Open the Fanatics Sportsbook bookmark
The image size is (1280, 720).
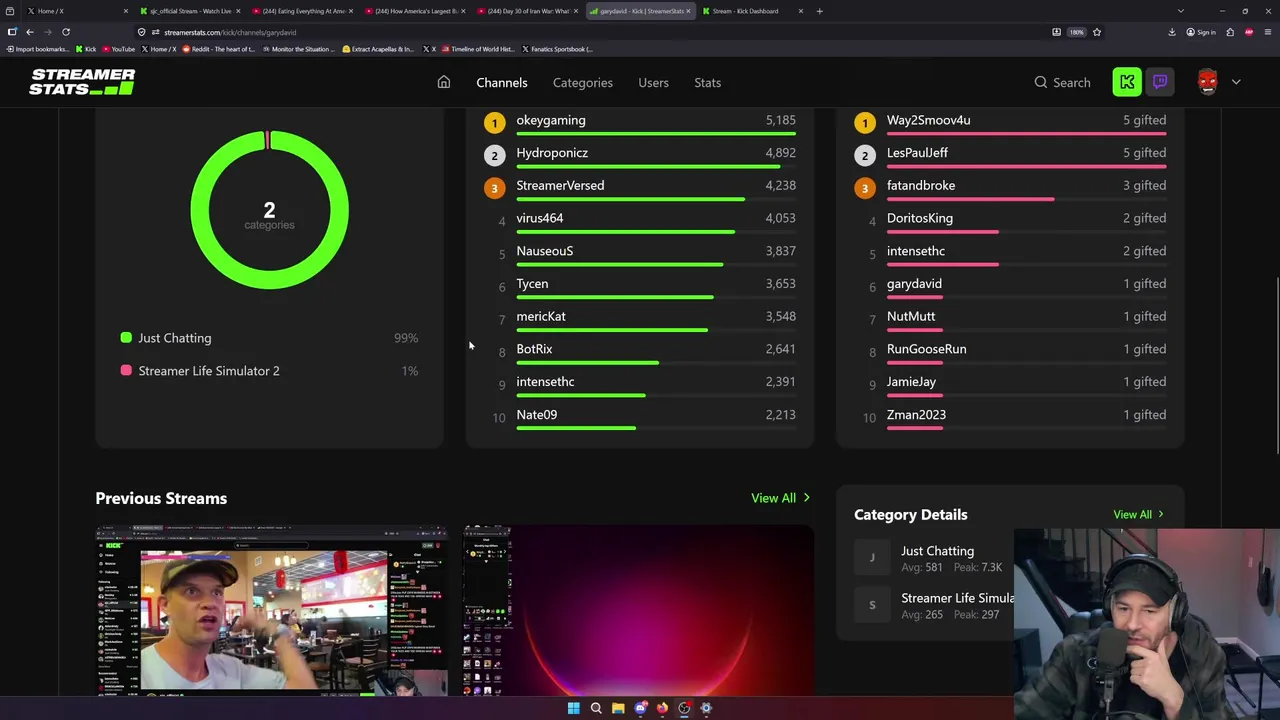click(557, 49)
